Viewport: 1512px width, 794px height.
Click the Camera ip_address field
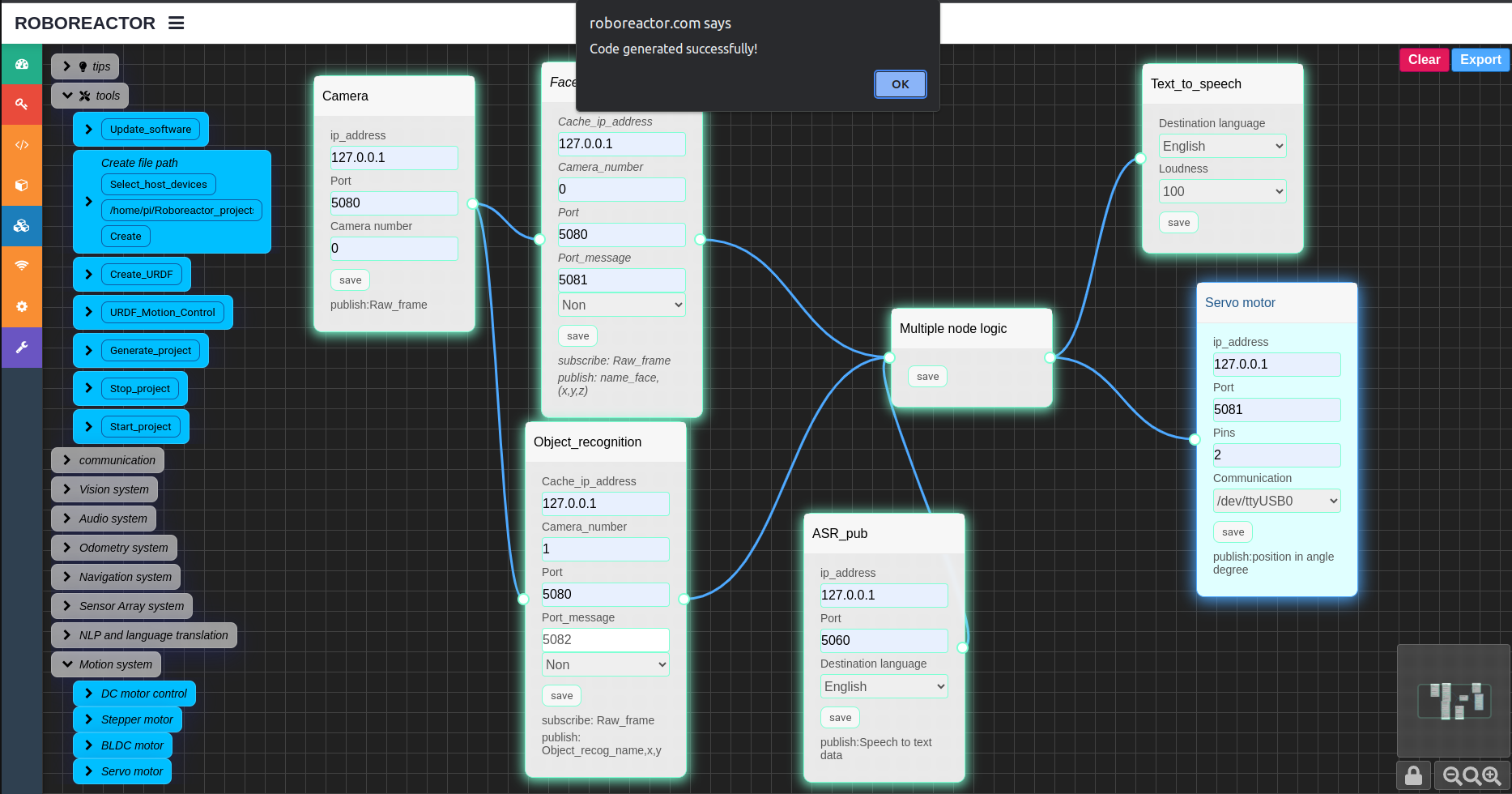click(x=394, y=158)
